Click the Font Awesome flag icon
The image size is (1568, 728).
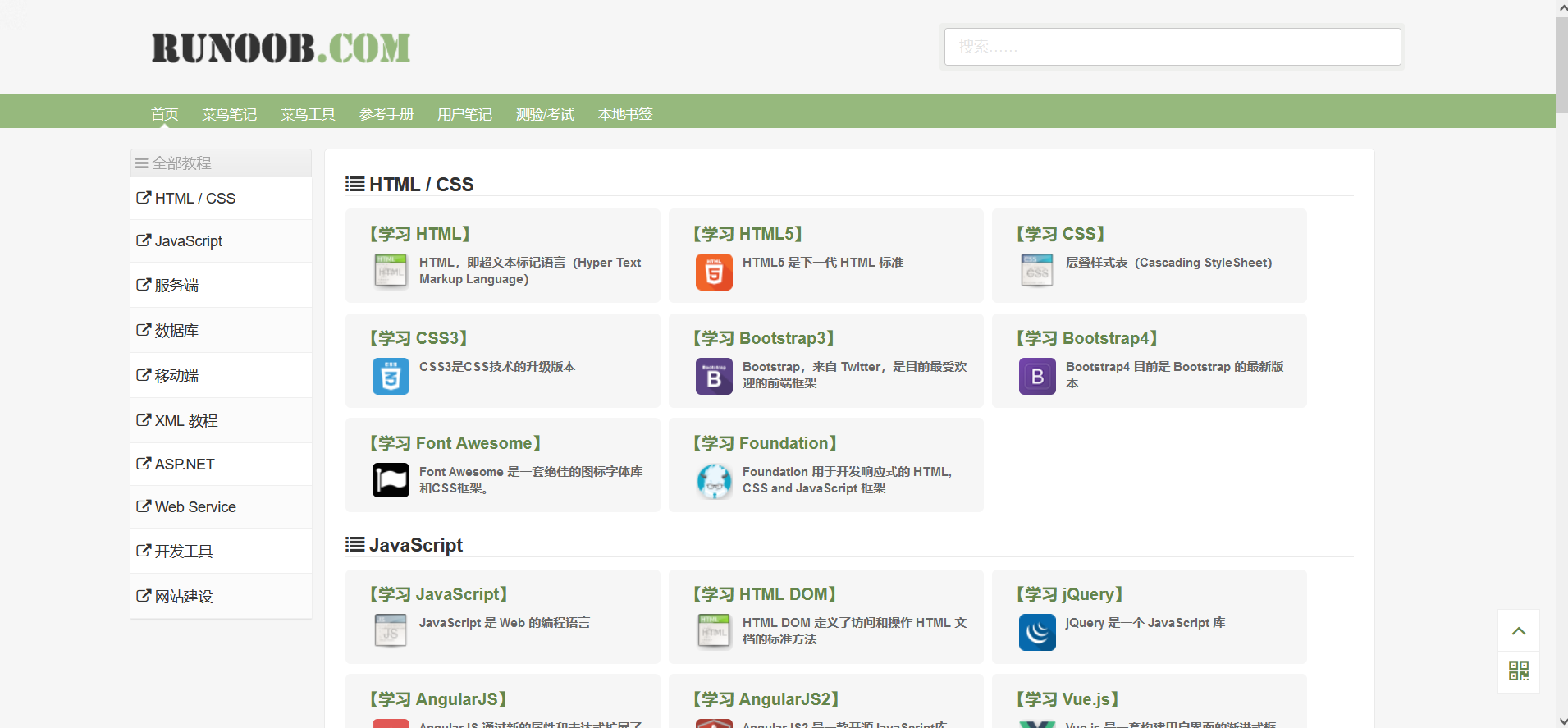pos(391,480)
